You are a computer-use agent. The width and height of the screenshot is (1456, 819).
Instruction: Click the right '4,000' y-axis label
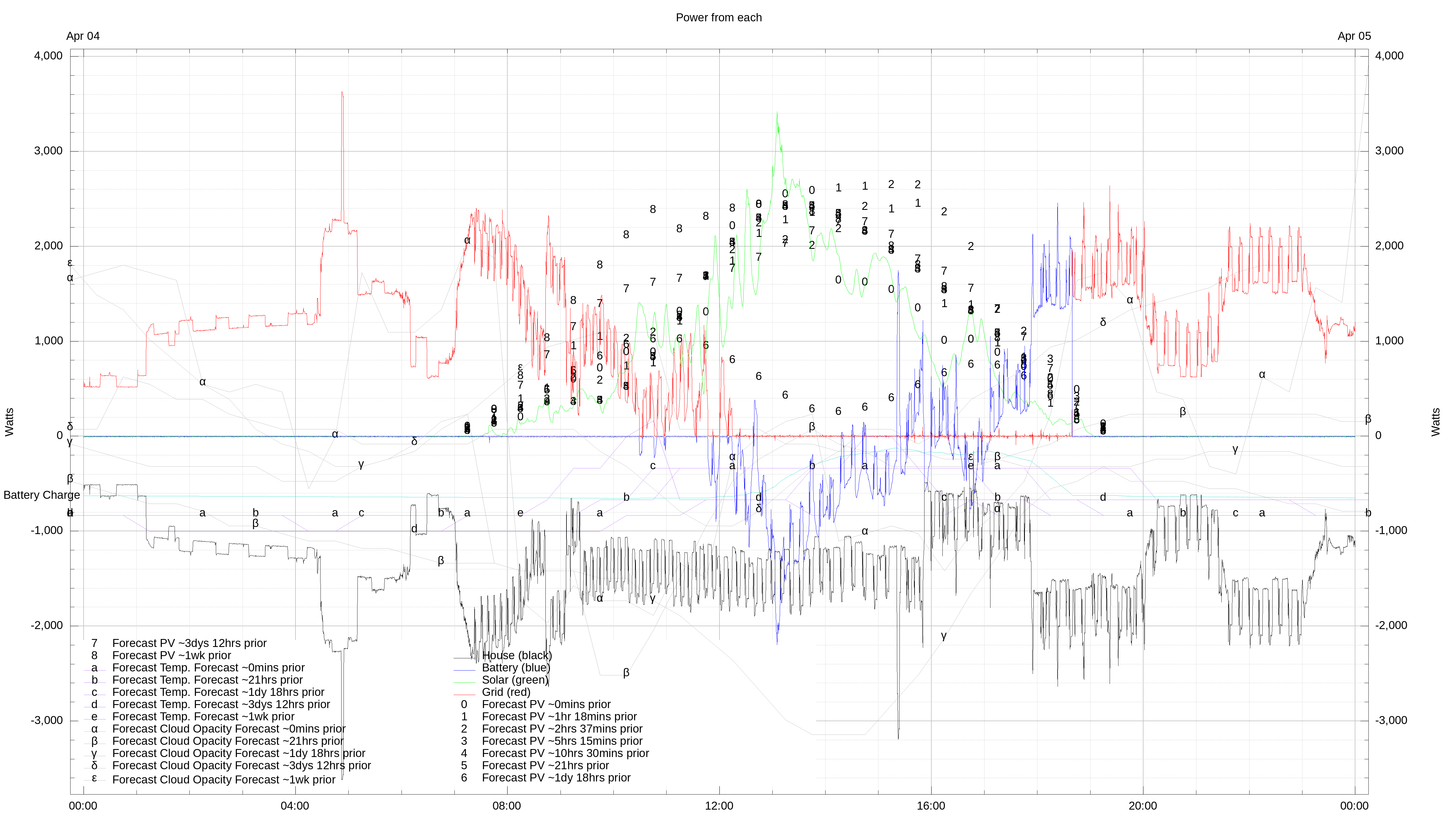[1389, 56]
